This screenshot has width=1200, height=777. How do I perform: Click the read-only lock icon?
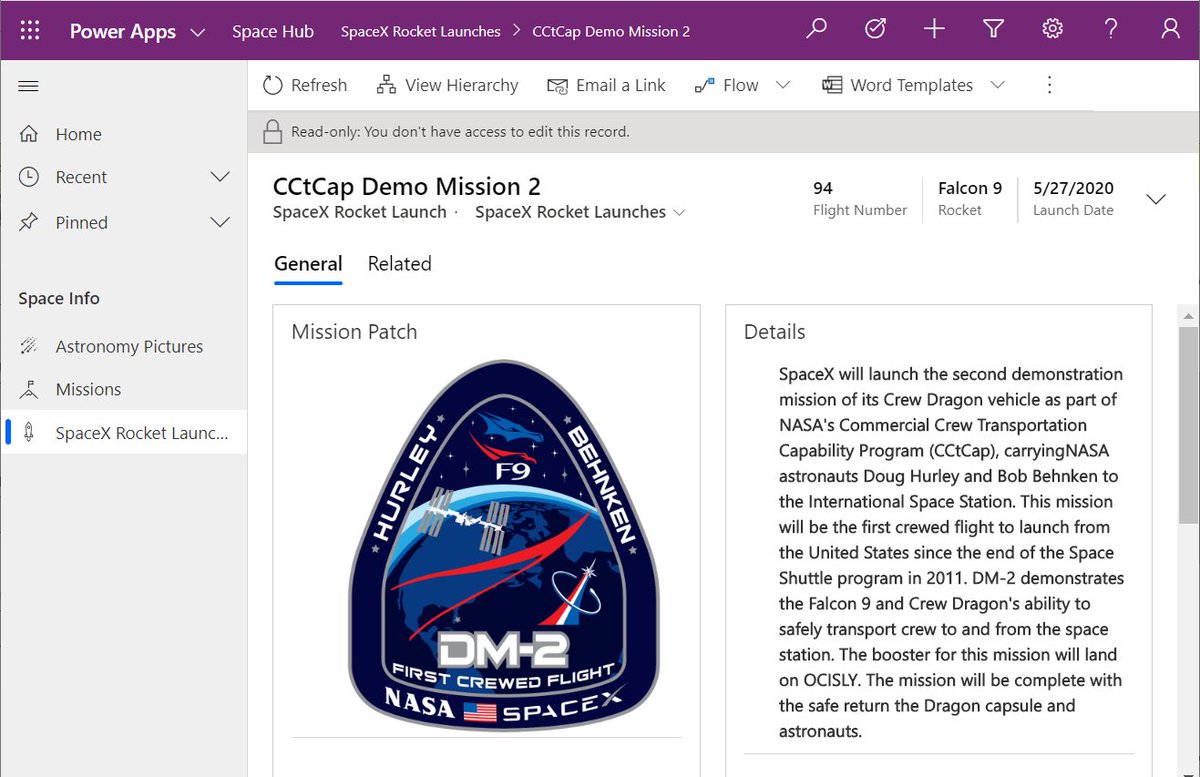(x=272, y=132)
